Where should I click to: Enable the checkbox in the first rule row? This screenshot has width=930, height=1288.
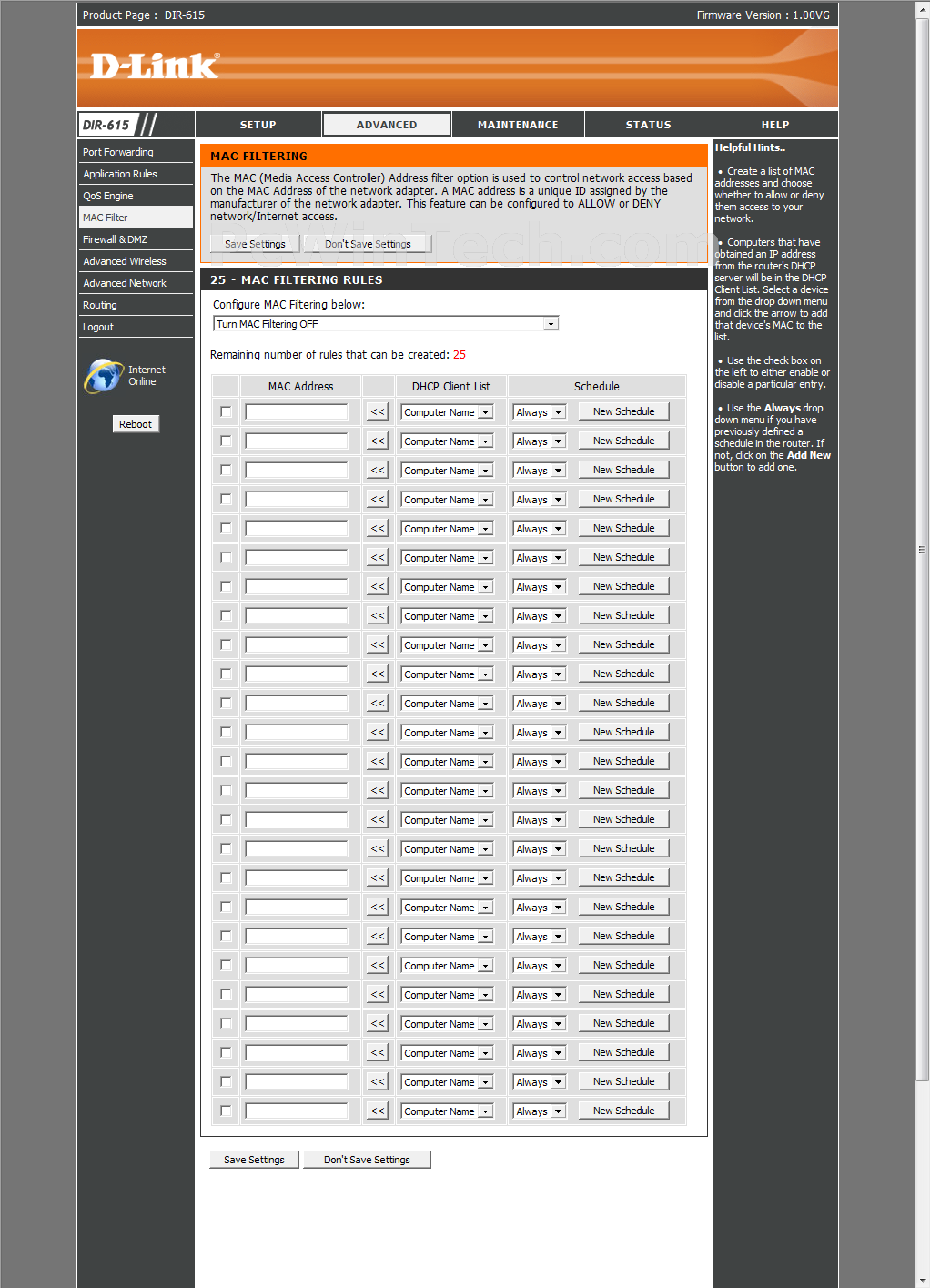226,411
